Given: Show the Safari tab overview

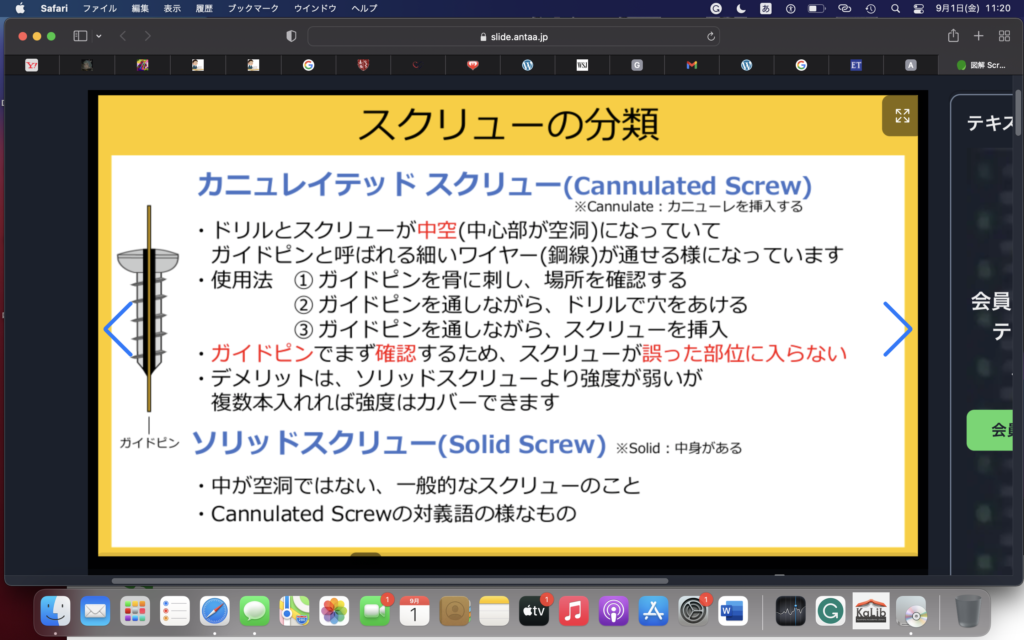Looking at the screenshot, I should (1004, 36).
